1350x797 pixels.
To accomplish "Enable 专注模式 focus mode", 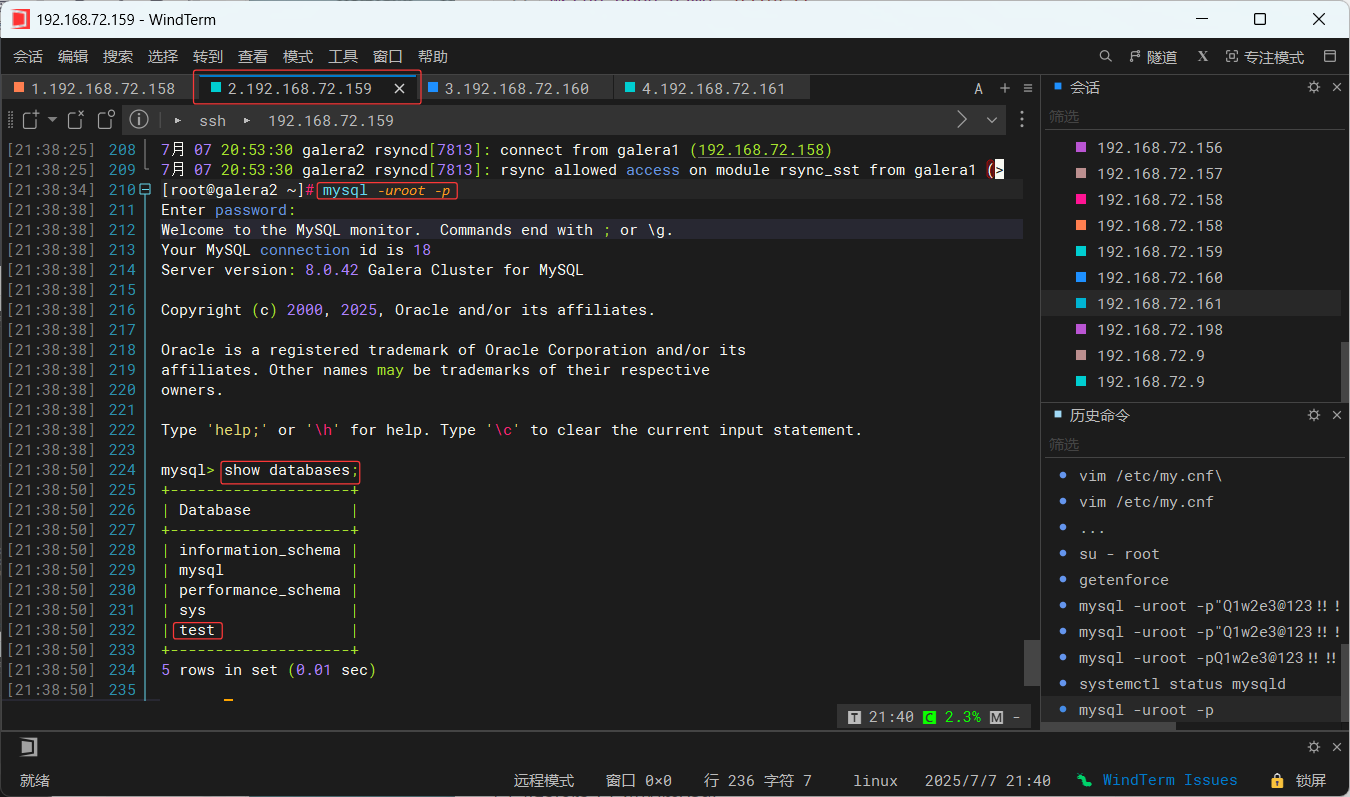I will point(1264,57).
